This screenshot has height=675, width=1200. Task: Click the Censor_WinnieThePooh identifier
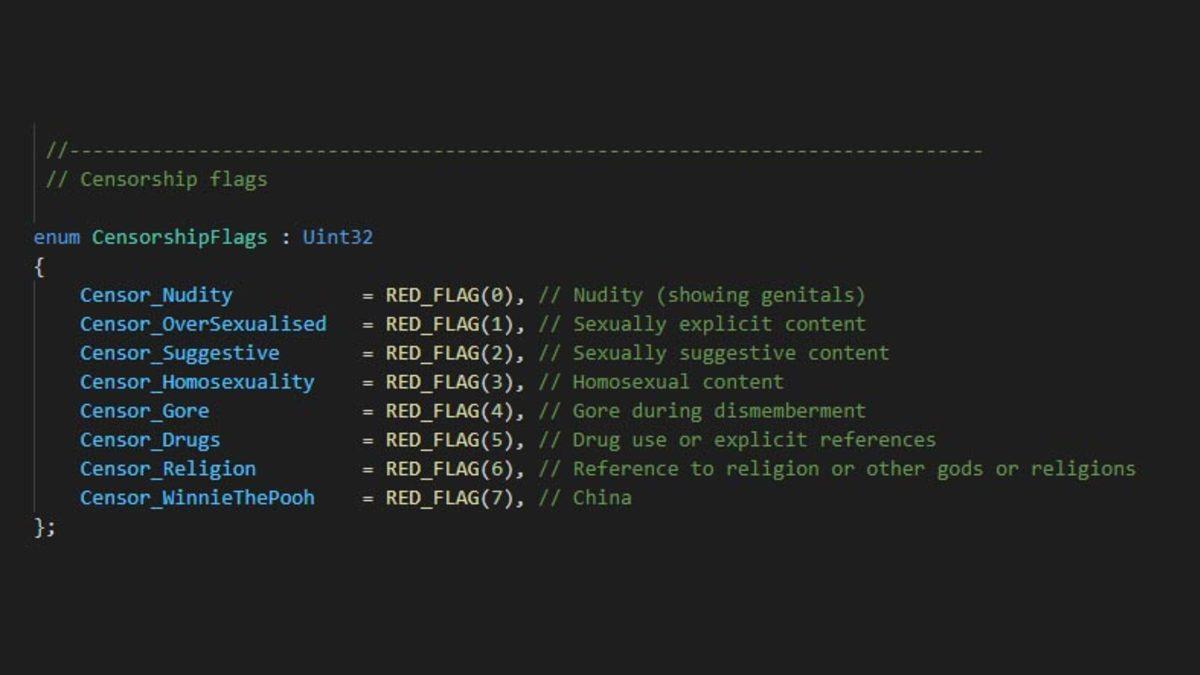click(x=197, y=498)
